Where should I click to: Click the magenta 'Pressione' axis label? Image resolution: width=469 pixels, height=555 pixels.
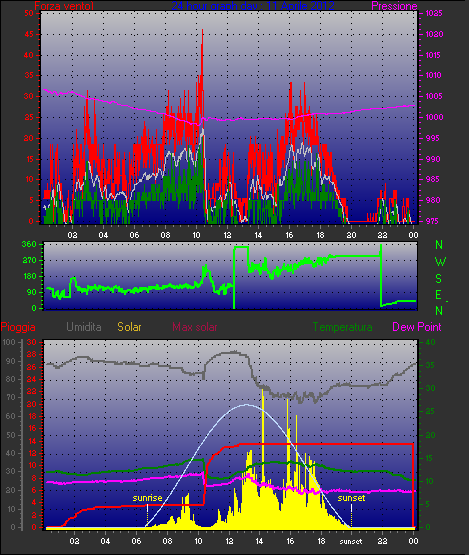(x=394, y=6)
